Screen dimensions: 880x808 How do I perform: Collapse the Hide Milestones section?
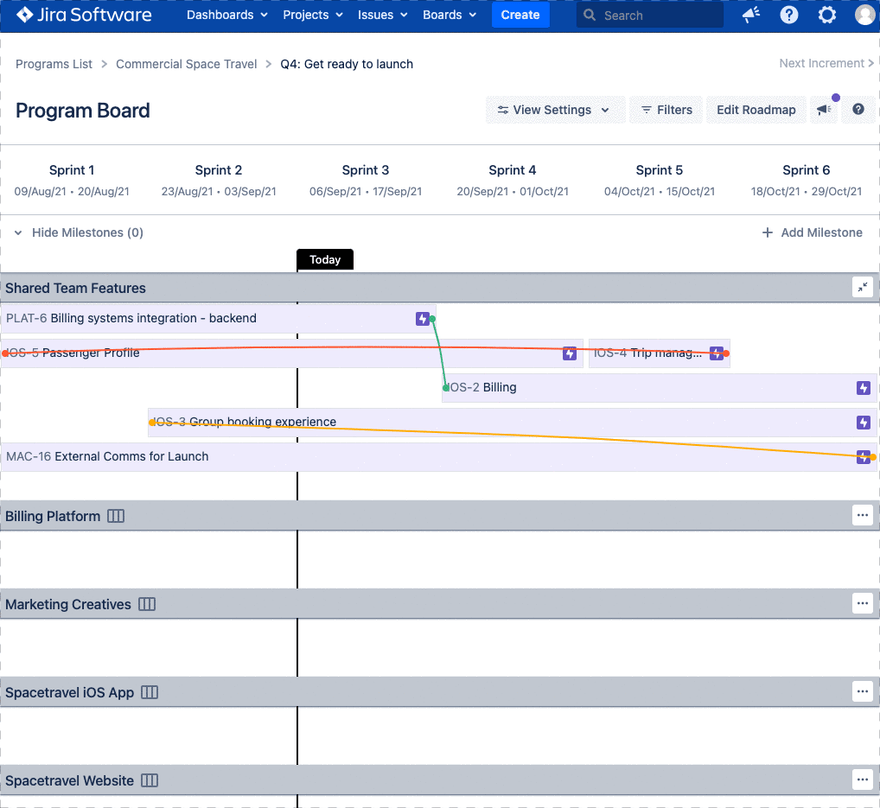click(x=79, y=232)
